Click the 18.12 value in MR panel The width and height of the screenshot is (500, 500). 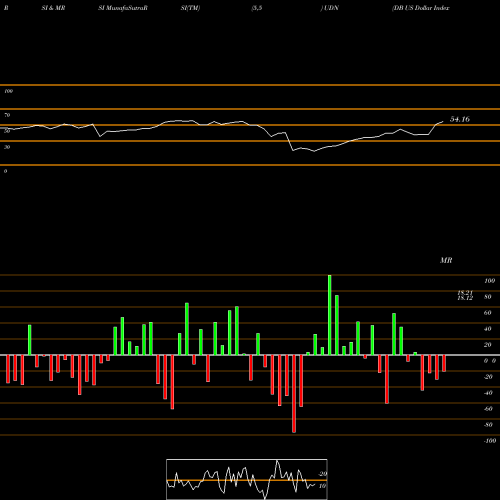click(x=465, y=298)
